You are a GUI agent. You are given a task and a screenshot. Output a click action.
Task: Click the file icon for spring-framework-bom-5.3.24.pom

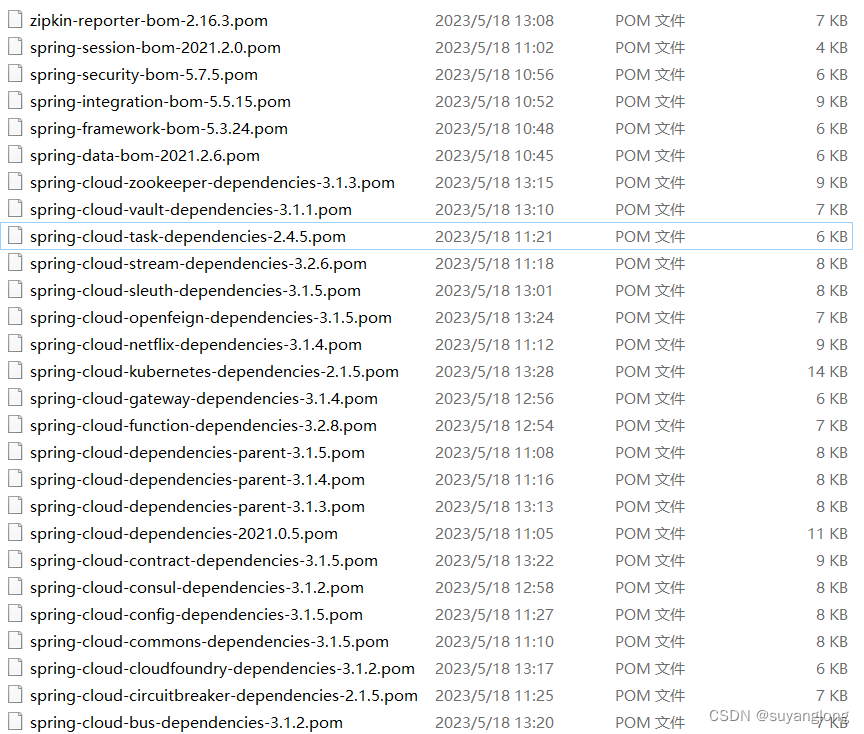tap(15, 128)
